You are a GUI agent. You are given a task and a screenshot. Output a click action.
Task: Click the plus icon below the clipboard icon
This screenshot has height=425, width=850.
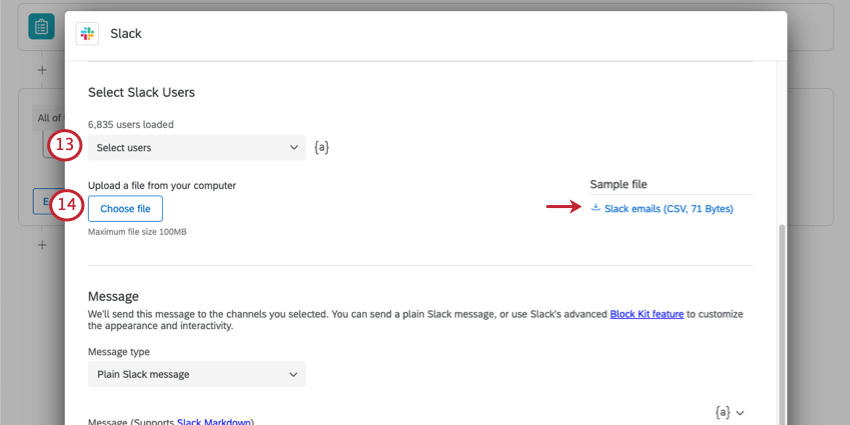pos(42,70)
